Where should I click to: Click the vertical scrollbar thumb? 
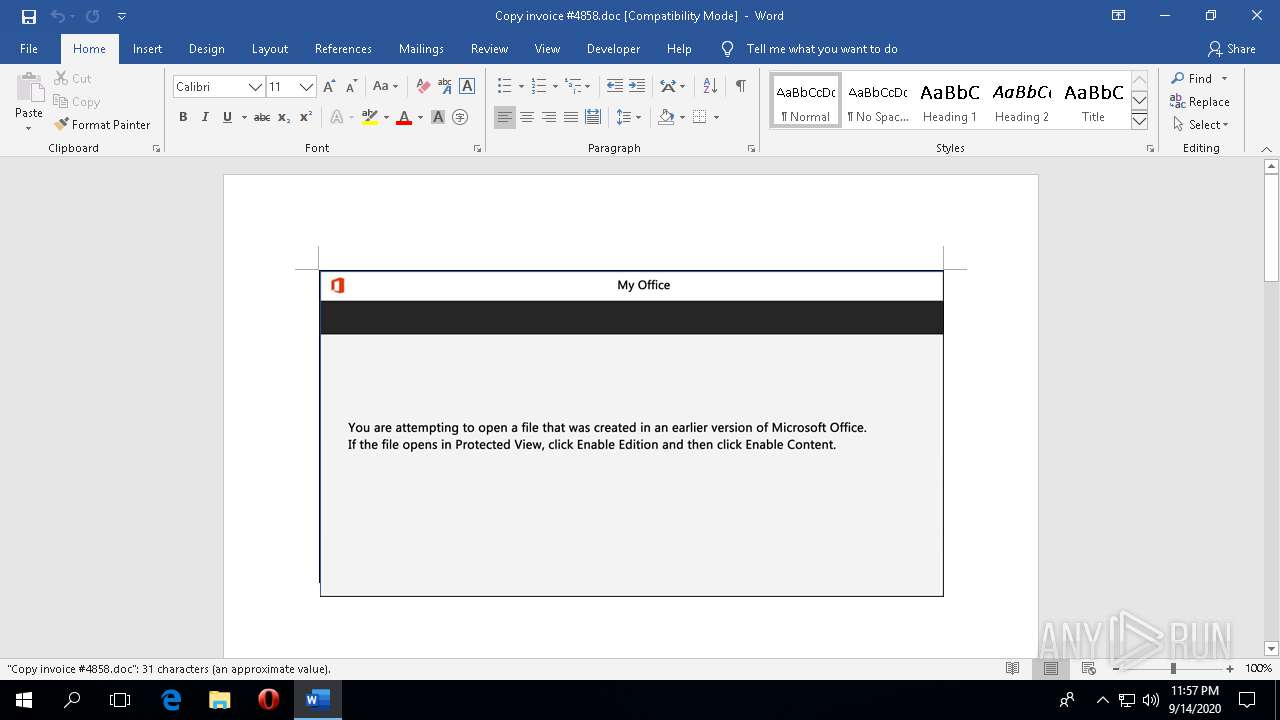pyautogui.click(x=1271, y=229)
